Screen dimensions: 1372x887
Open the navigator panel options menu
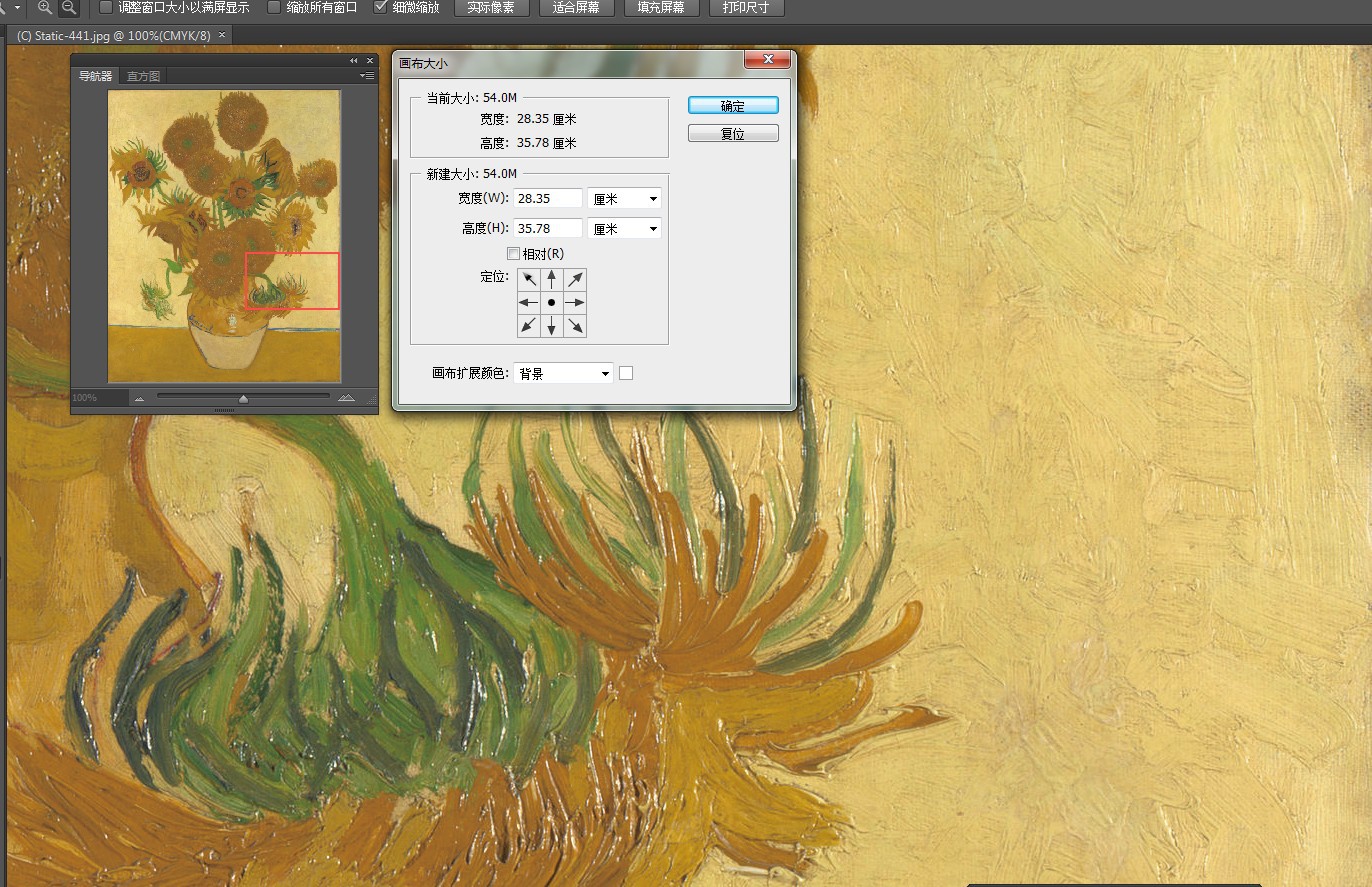[367, 76]
